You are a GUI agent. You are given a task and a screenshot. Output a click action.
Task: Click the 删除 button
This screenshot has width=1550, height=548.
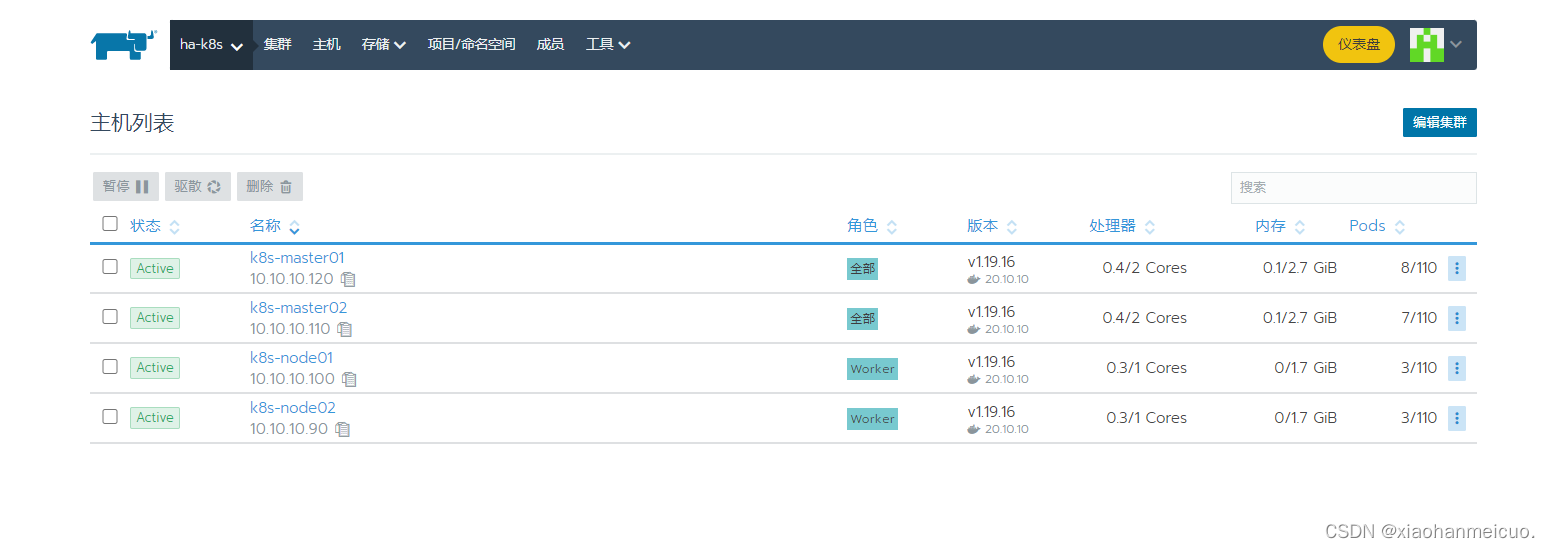pos(270,186)
